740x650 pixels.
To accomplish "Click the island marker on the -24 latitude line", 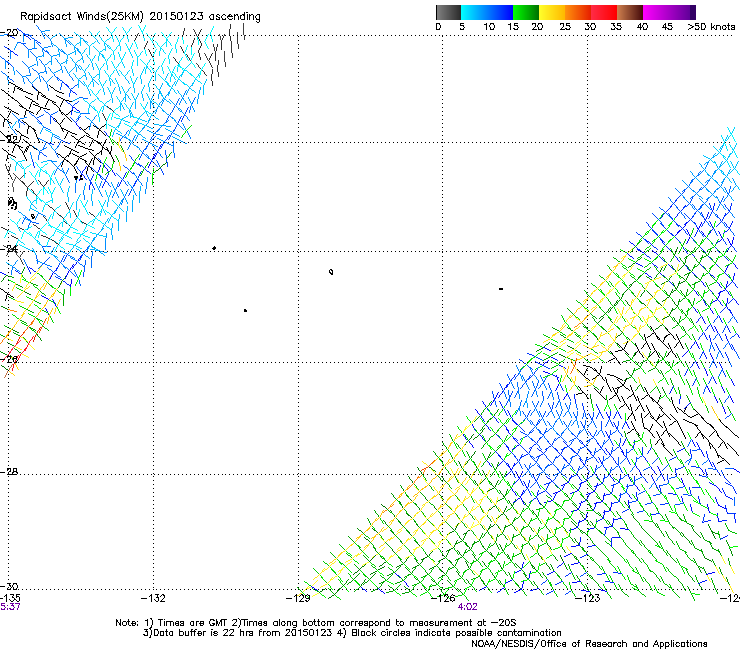I will (x=214, y=248).
